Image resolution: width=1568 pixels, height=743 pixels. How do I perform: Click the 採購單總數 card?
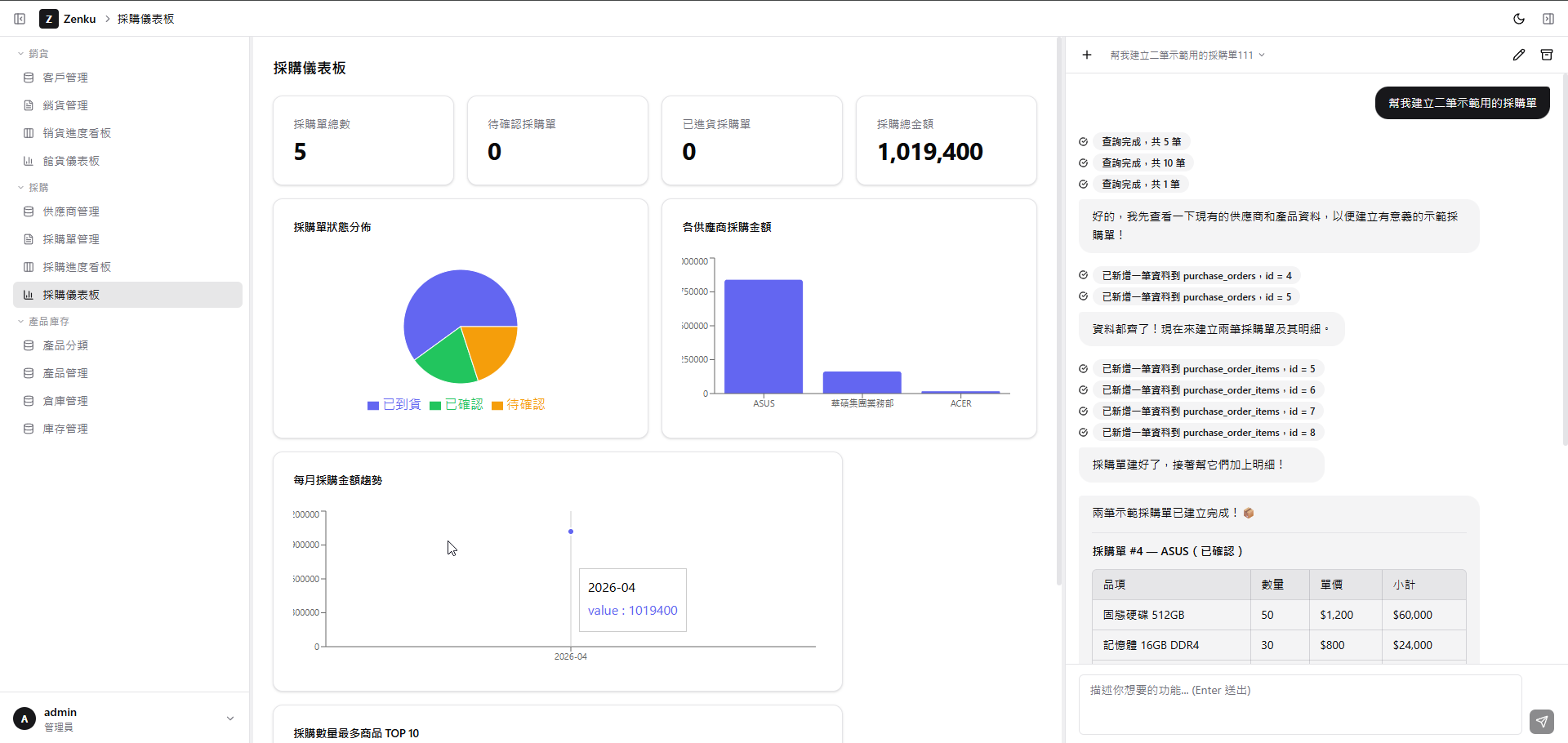coord(363,140)
